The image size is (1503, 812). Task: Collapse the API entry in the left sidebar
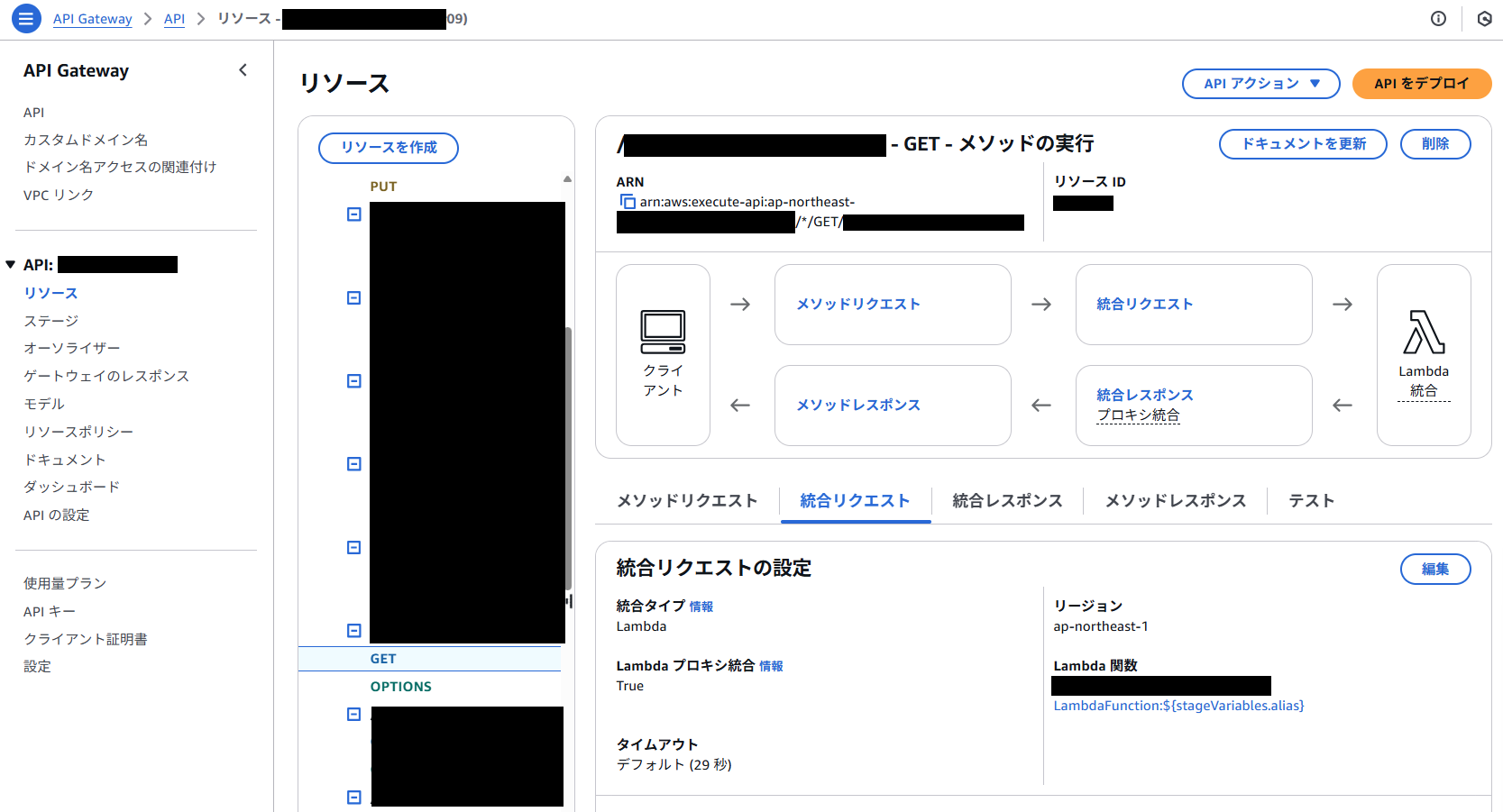[10, 263]
